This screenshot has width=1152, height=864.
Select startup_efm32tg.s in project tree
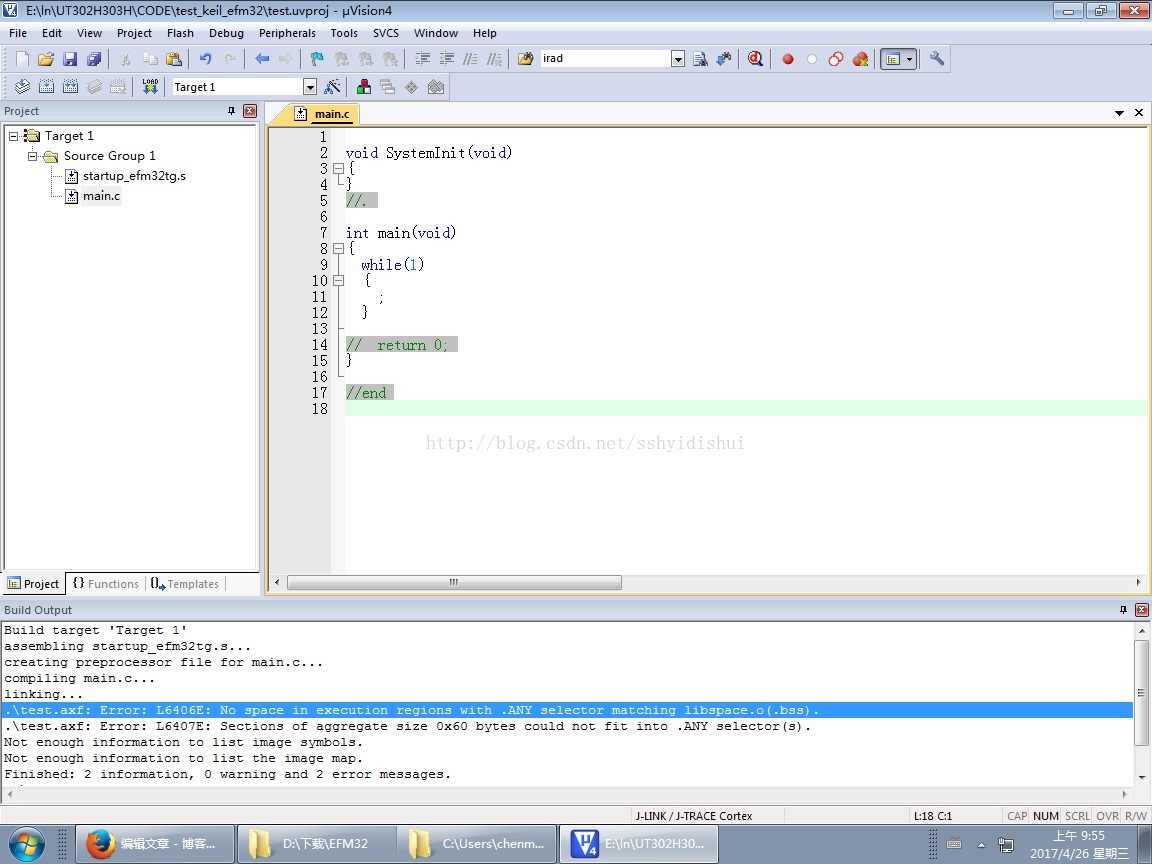134,176
